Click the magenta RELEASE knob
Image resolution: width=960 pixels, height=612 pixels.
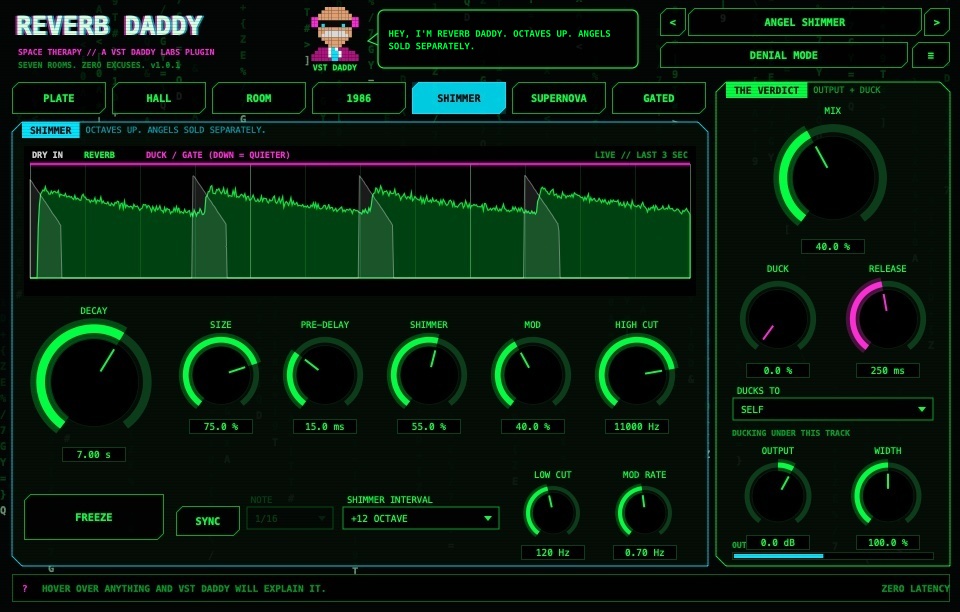pyautogui.click(x=887, y=318)
